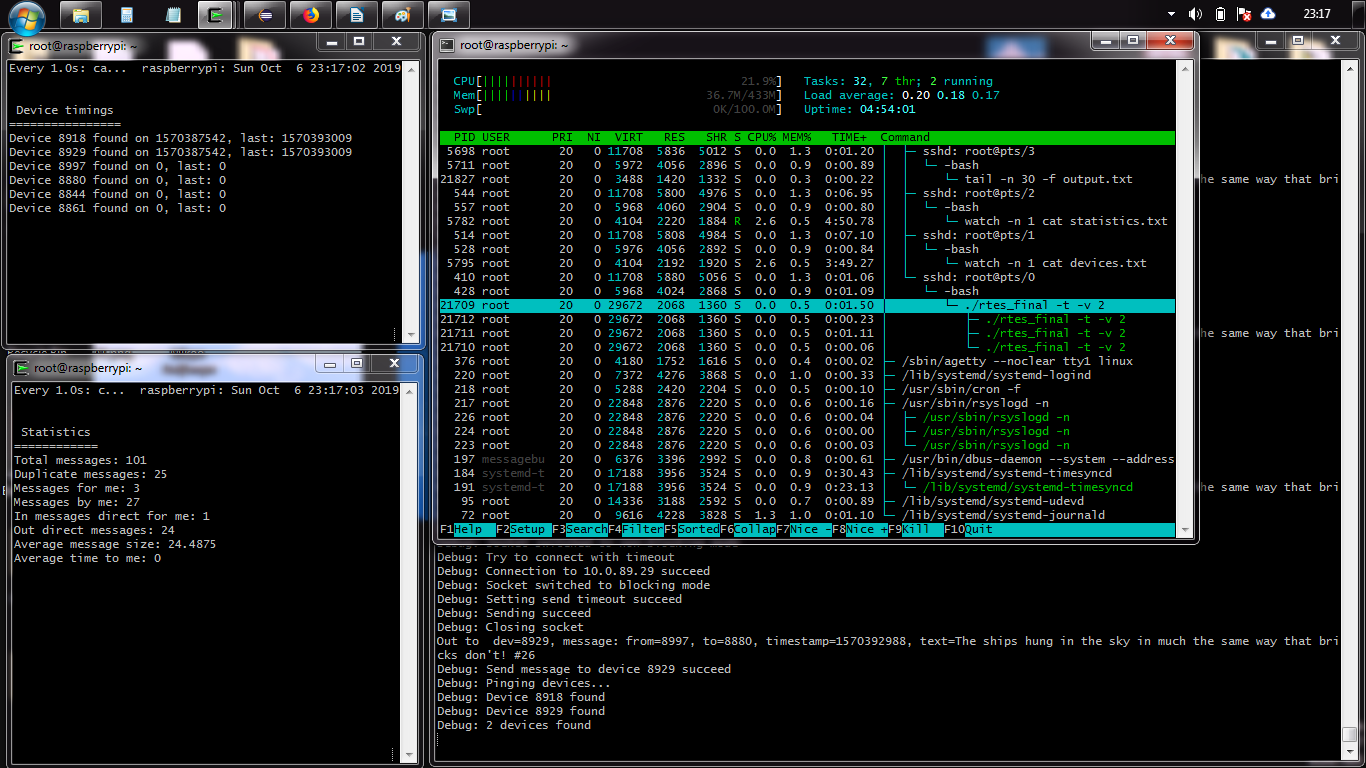The image size is (1366, 768).
Task: Open Eclipse from the taskbar
Action: point(264,15)
